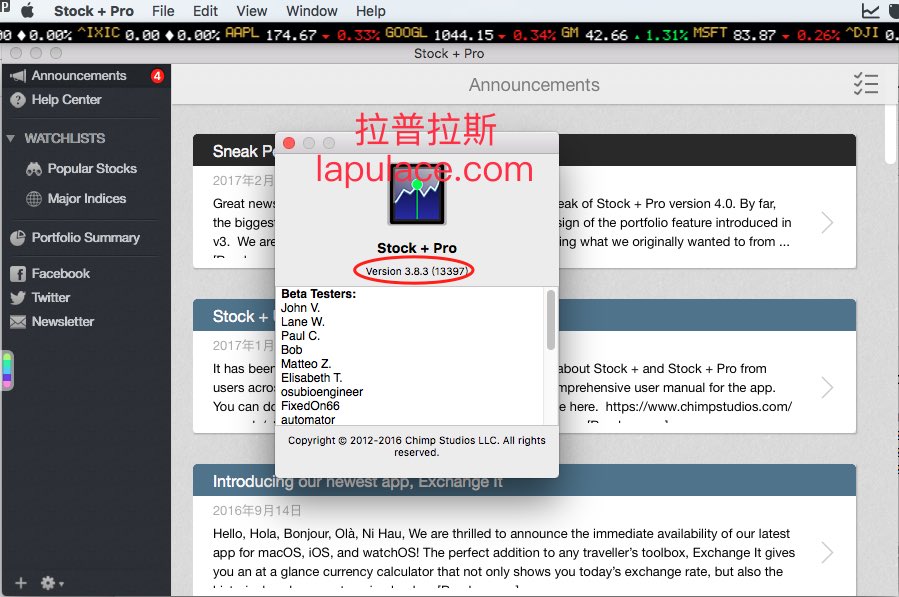Click the Copyright Chimp Studios LLC text

(x=417, y=446)
